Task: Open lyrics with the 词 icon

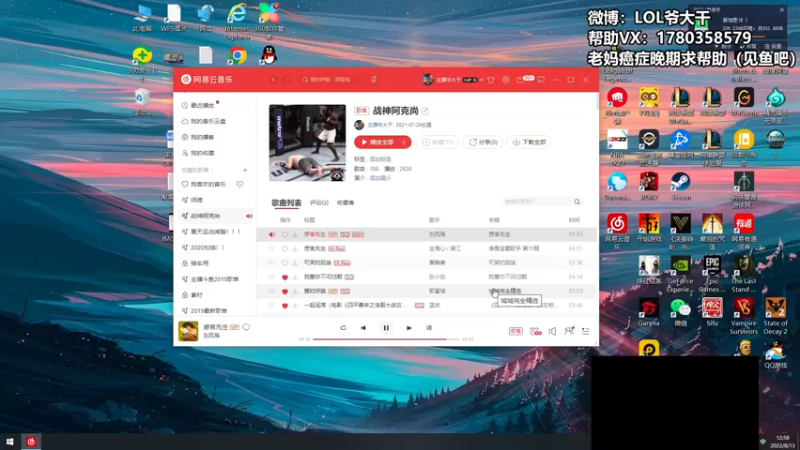Action: [429, 328]
